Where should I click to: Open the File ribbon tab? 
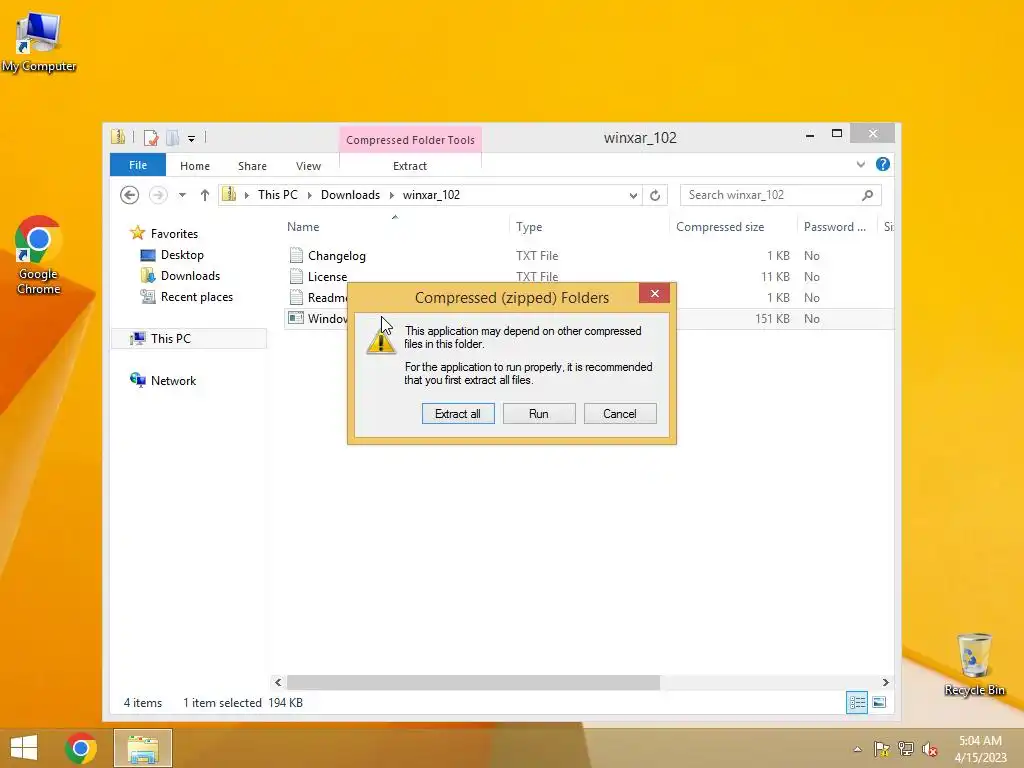tap(138, 165)
